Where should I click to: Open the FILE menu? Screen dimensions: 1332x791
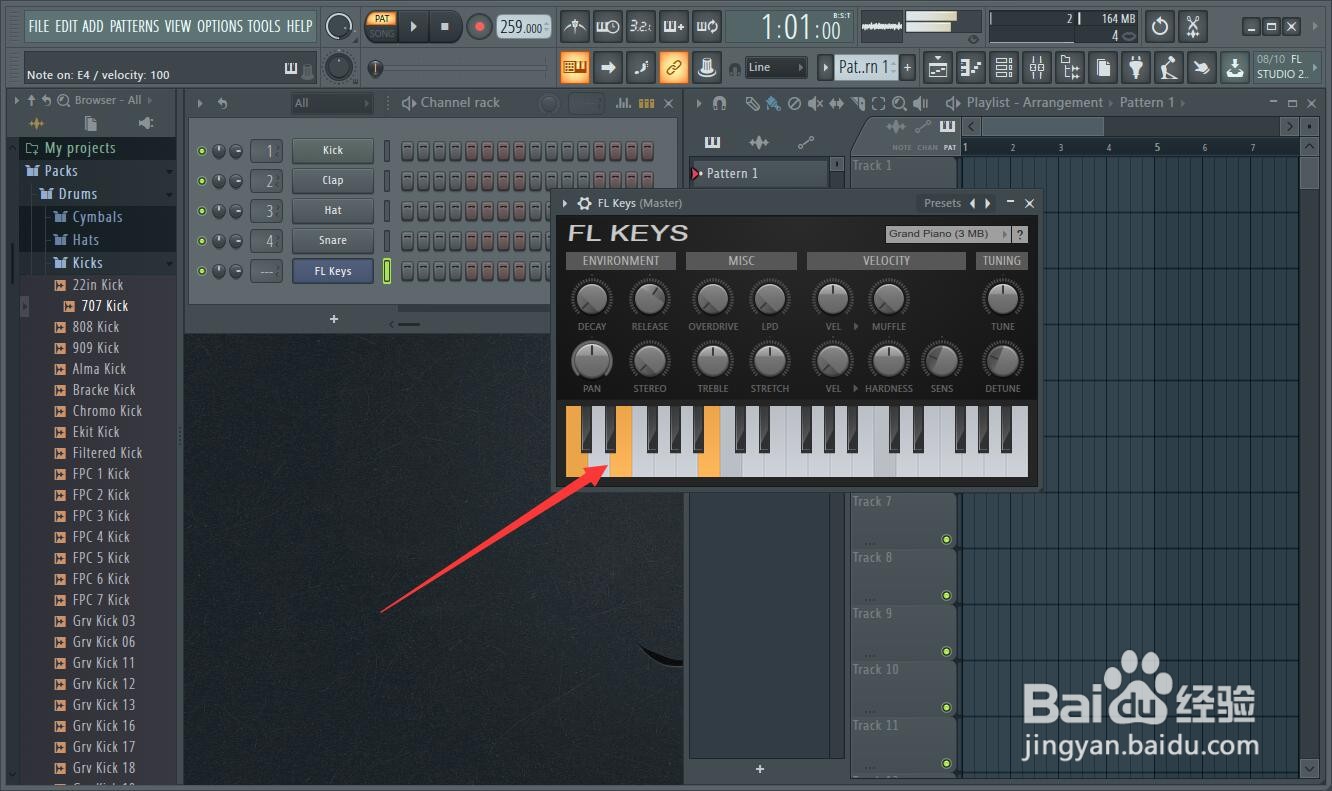point(39,26)
